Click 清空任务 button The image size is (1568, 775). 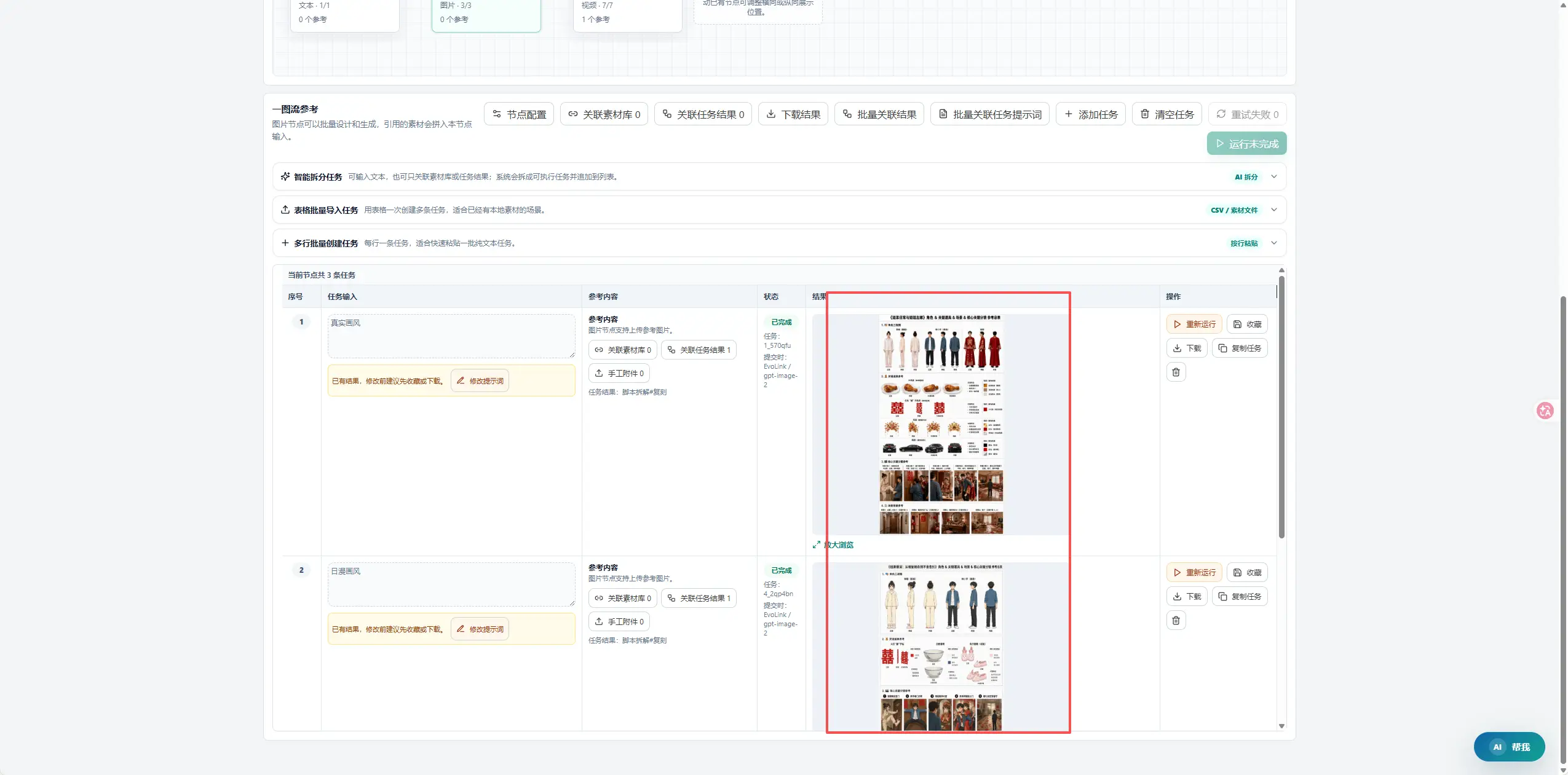[1166, 114]
